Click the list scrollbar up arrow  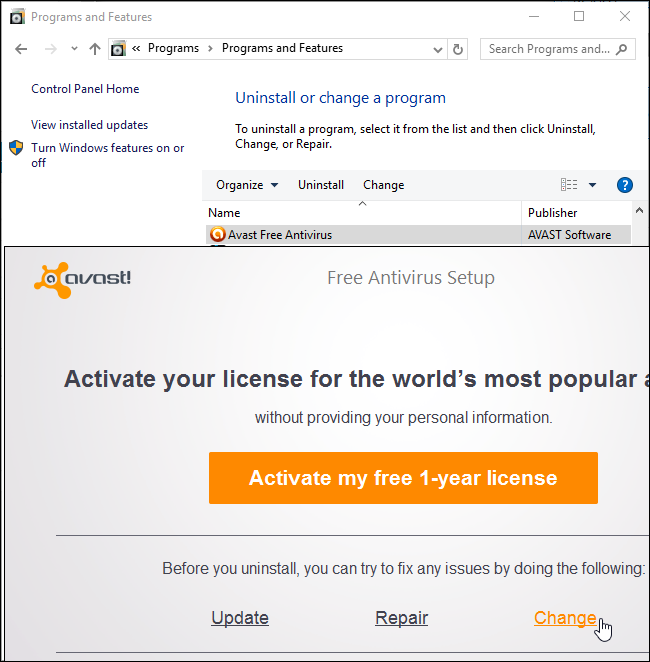pyautogui.click(x=639, y=210)
